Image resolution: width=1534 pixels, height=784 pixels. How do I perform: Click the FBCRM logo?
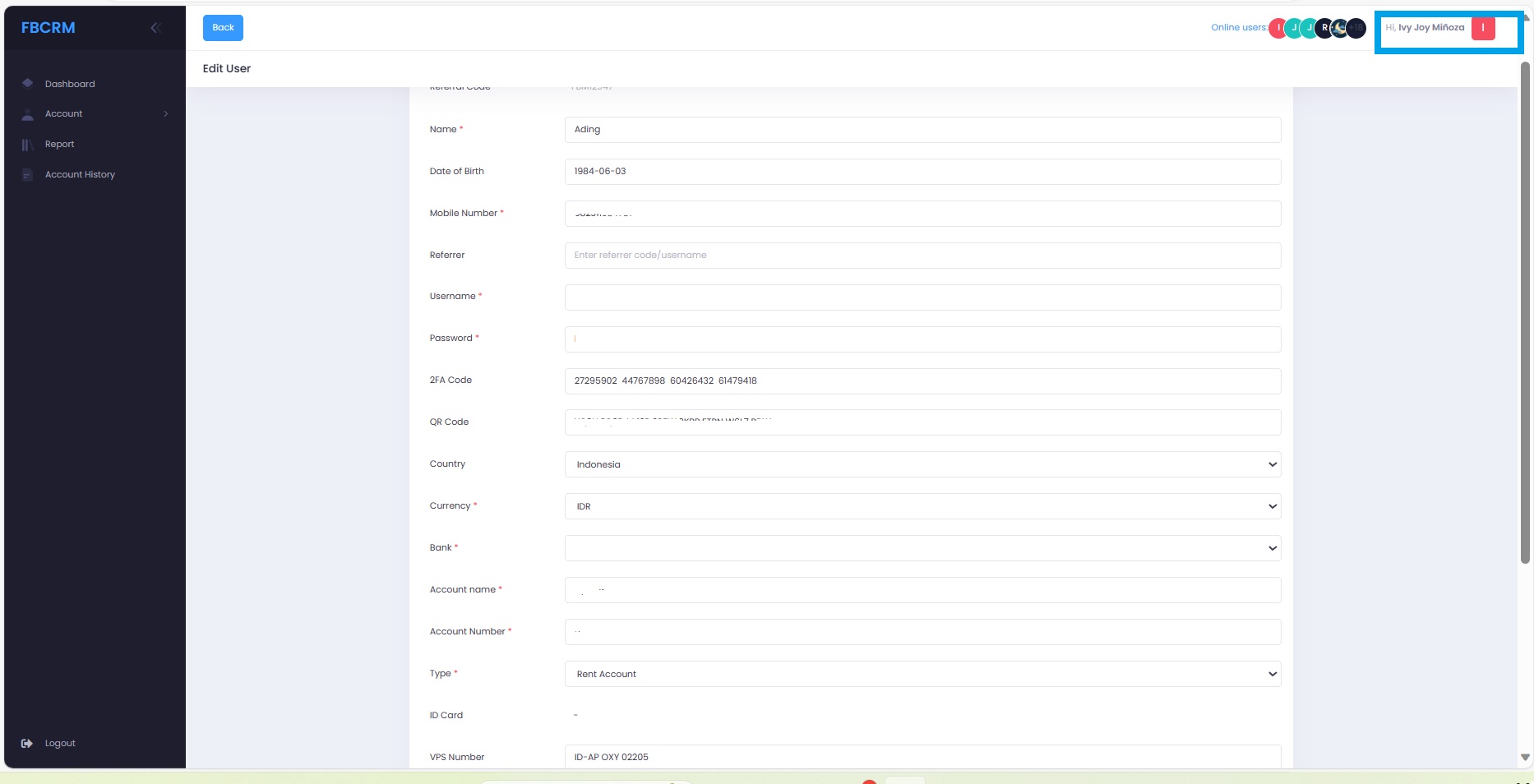point(48,27)
